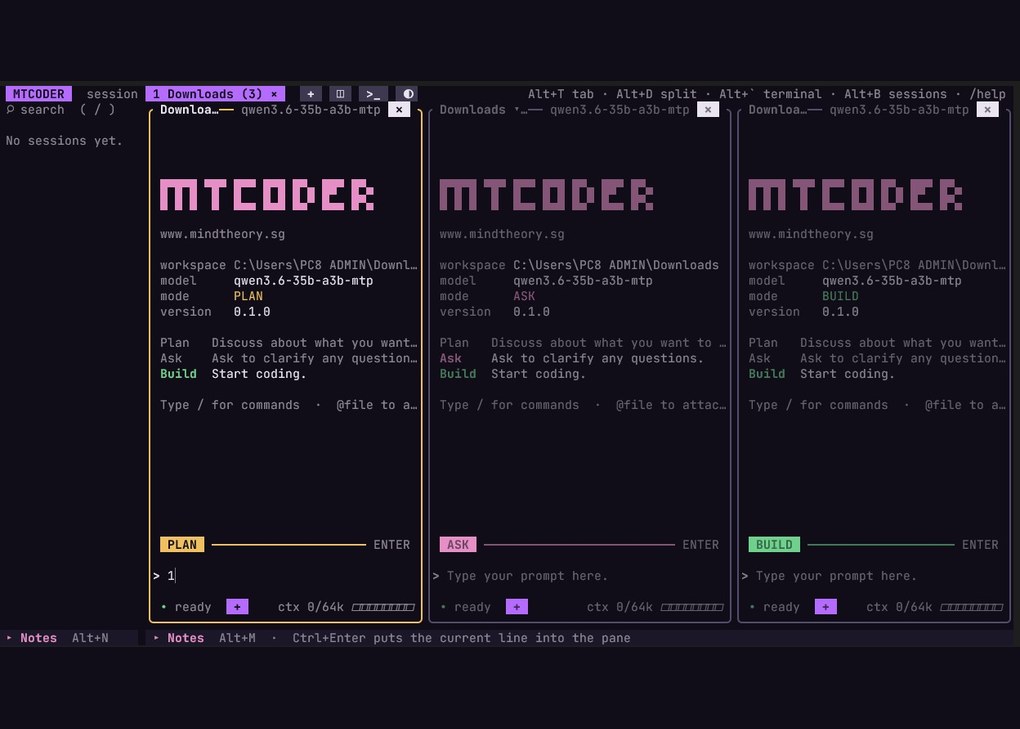Click the Alt+B sessions shortcut hint
Screen dimensions: 1020x729
click(x=896, y=94)
